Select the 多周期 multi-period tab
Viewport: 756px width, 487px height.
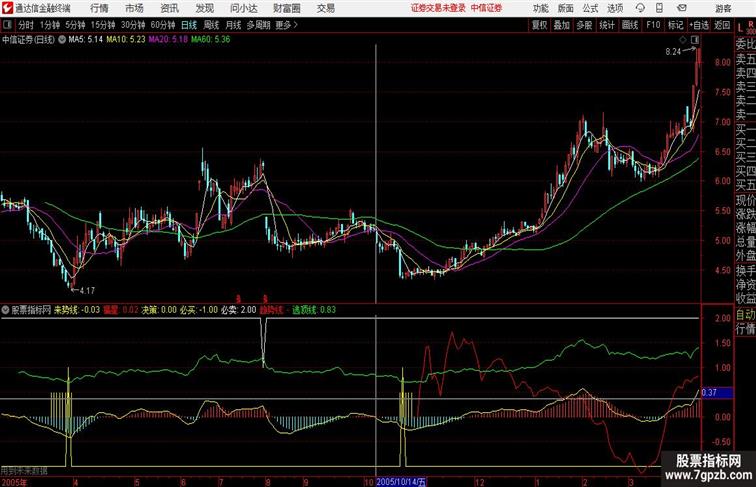pyautogui.click(x=258, y=25)
